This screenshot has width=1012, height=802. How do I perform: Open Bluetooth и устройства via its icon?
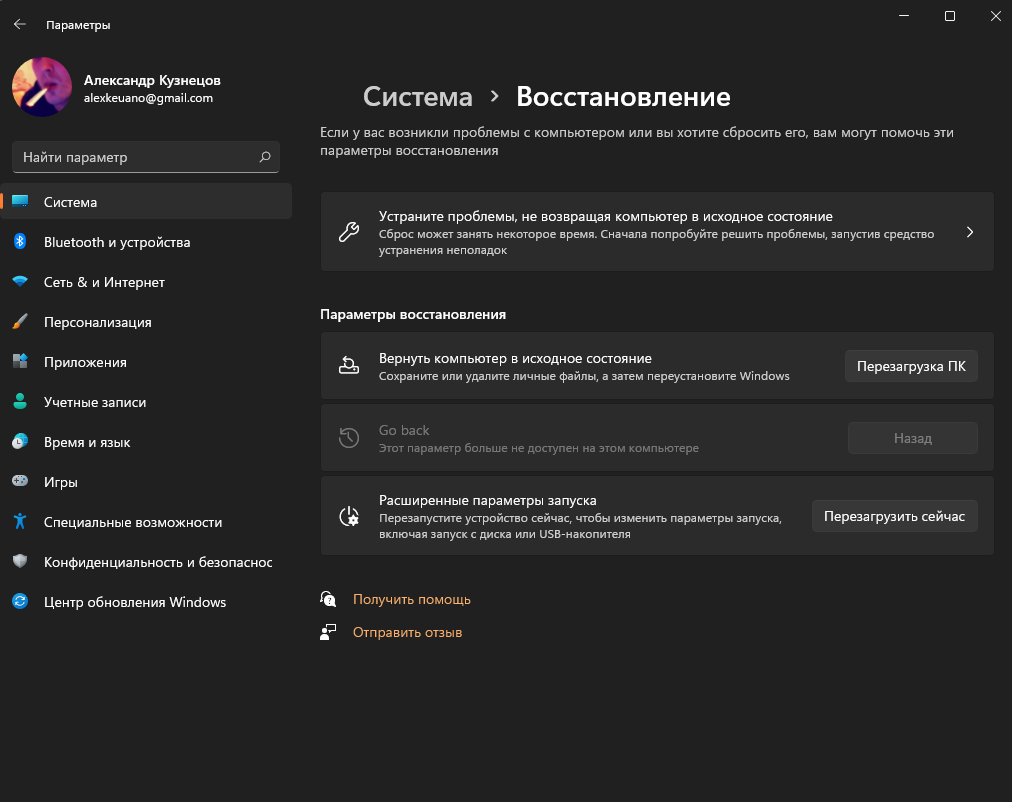pos(20,242)
